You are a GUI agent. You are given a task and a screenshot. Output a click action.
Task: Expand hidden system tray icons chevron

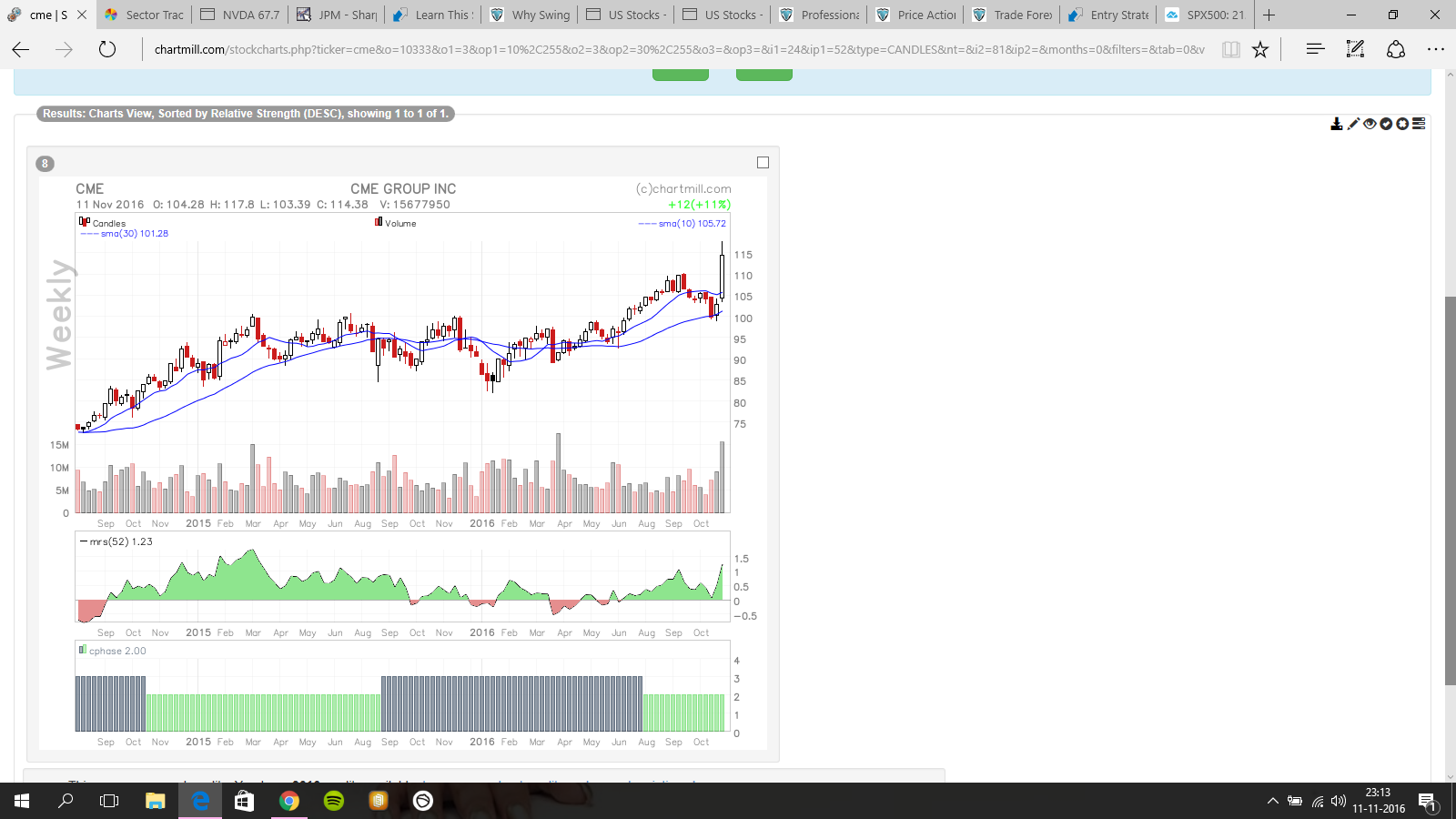point(1272,802)
